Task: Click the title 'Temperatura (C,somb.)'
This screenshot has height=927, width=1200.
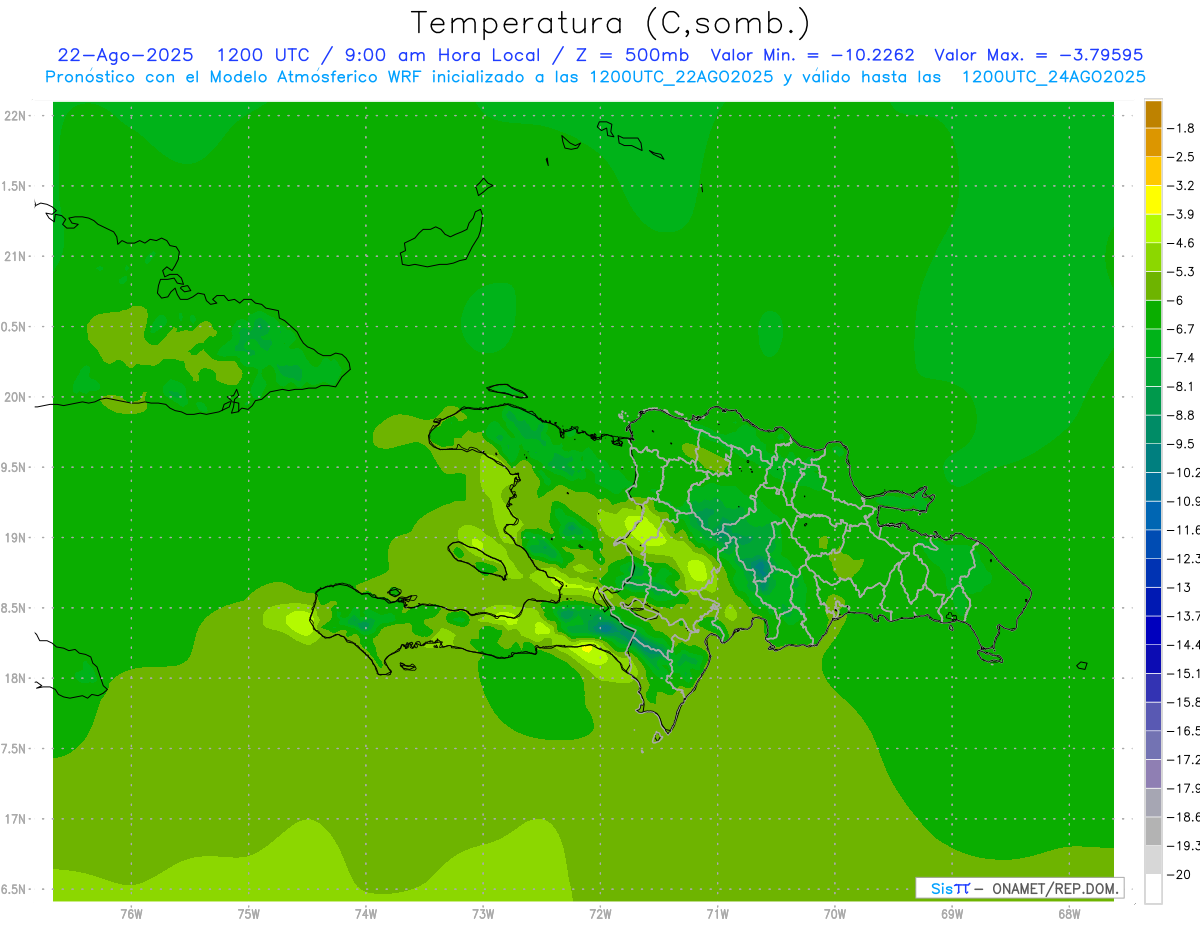Action: tap(611, 23)
